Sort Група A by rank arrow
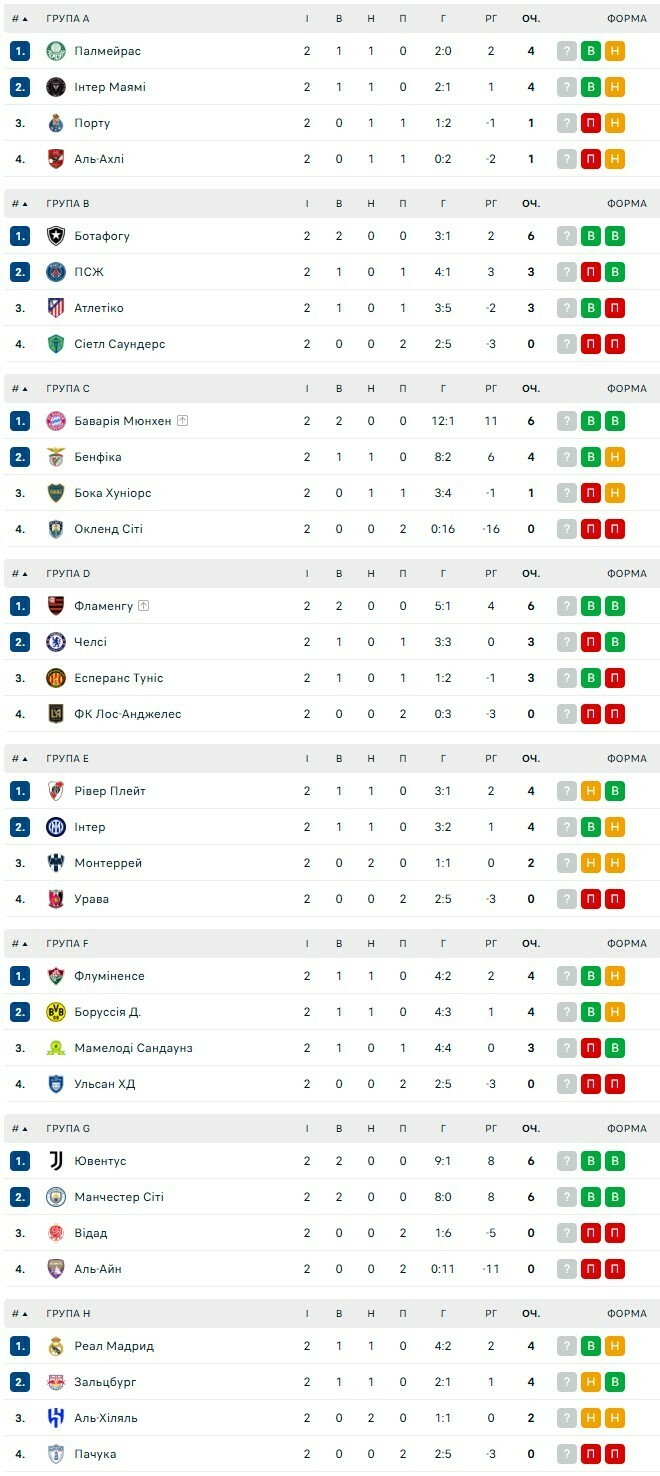 [20, 19]
